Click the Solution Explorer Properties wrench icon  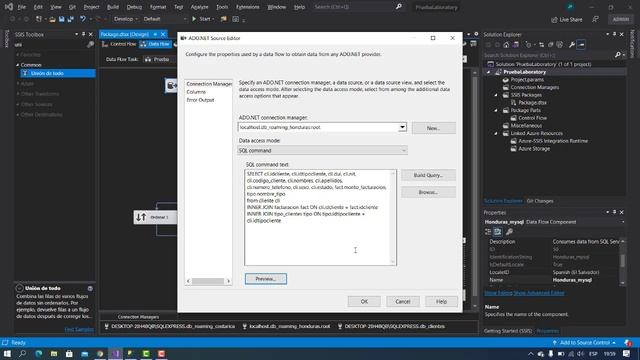tap(571, 45)
